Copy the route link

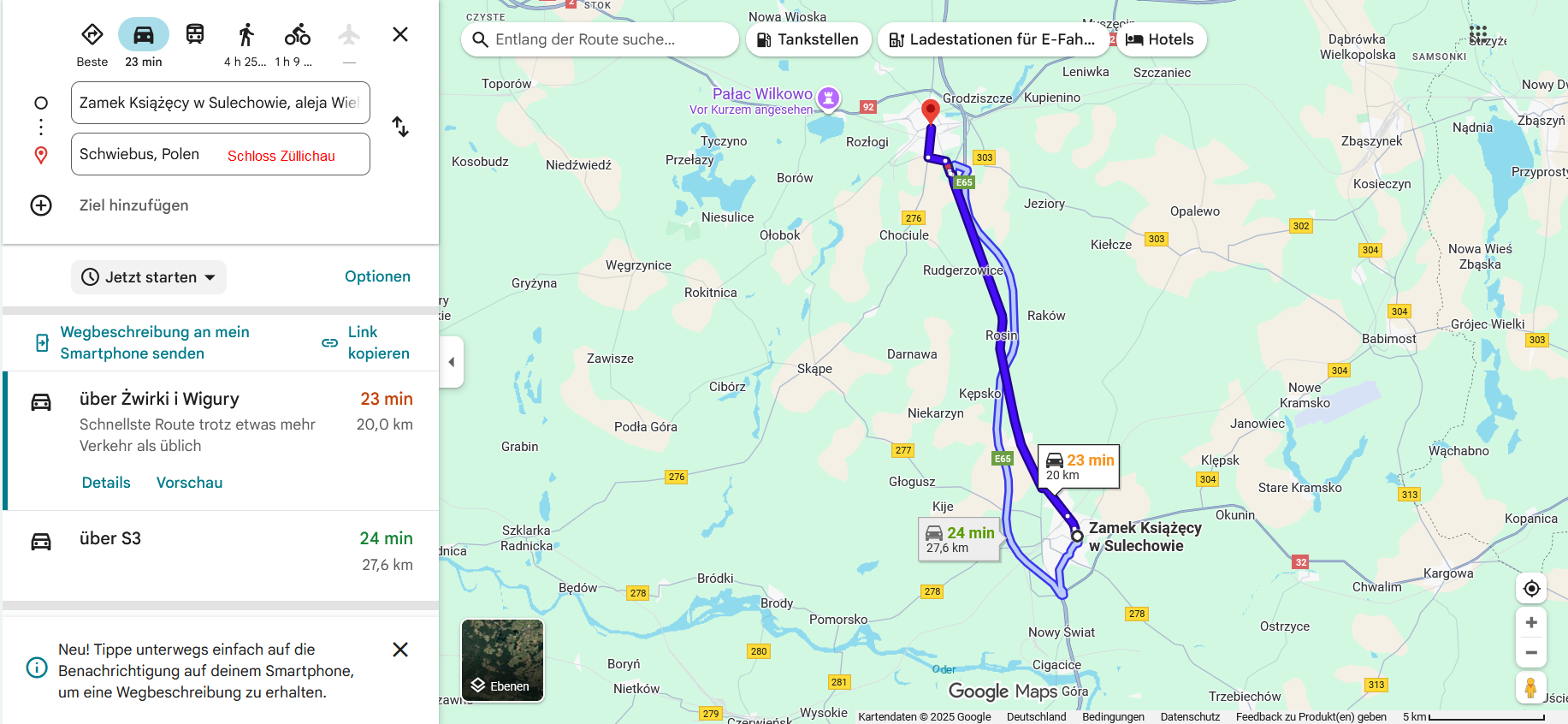(x=366, y=342)
